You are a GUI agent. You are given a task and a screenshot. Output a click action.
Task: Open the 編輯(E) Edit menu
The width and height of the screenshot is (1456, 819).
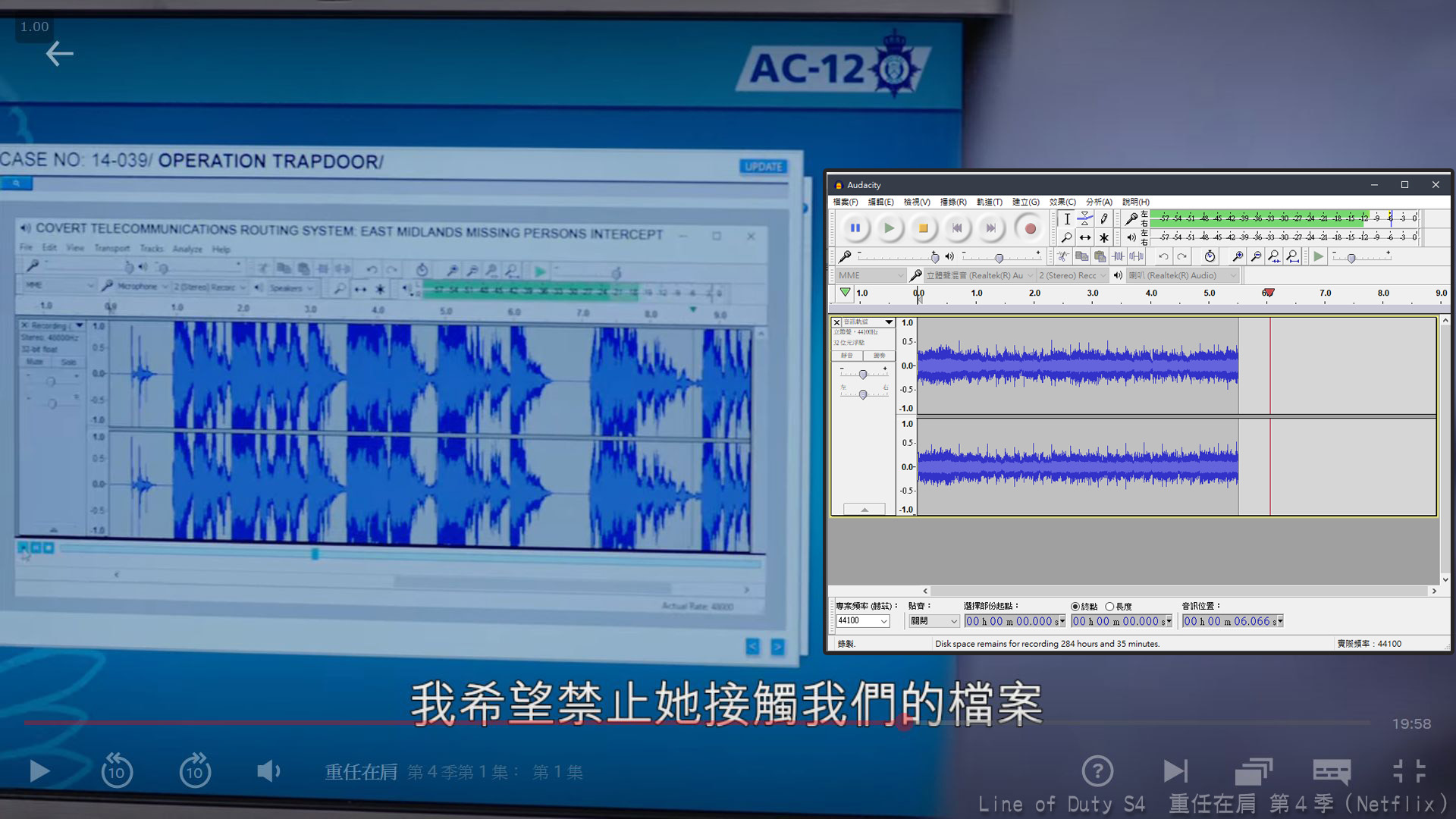(x=880, y=202)
